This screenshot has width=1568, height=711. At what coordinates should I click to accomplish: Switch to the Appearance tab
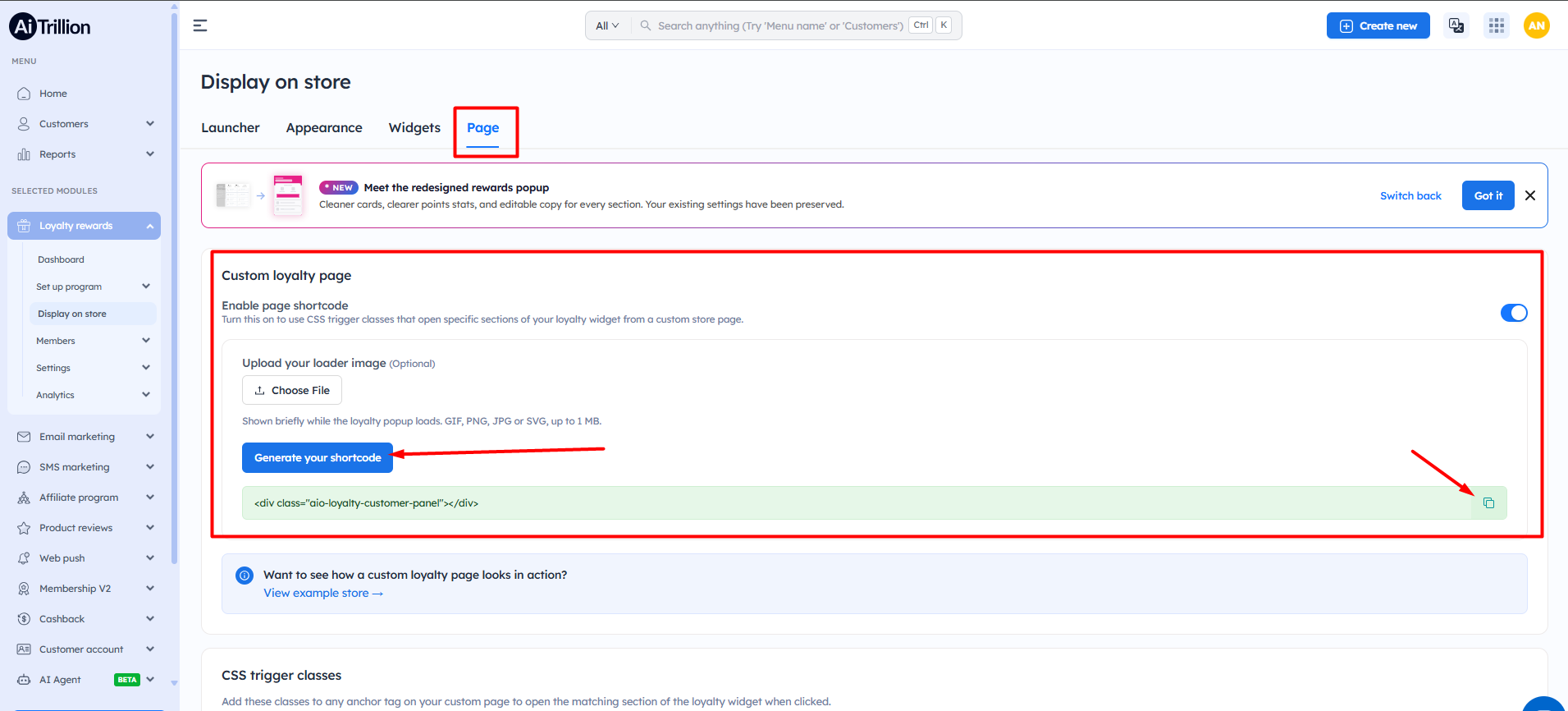click(324, 128)
